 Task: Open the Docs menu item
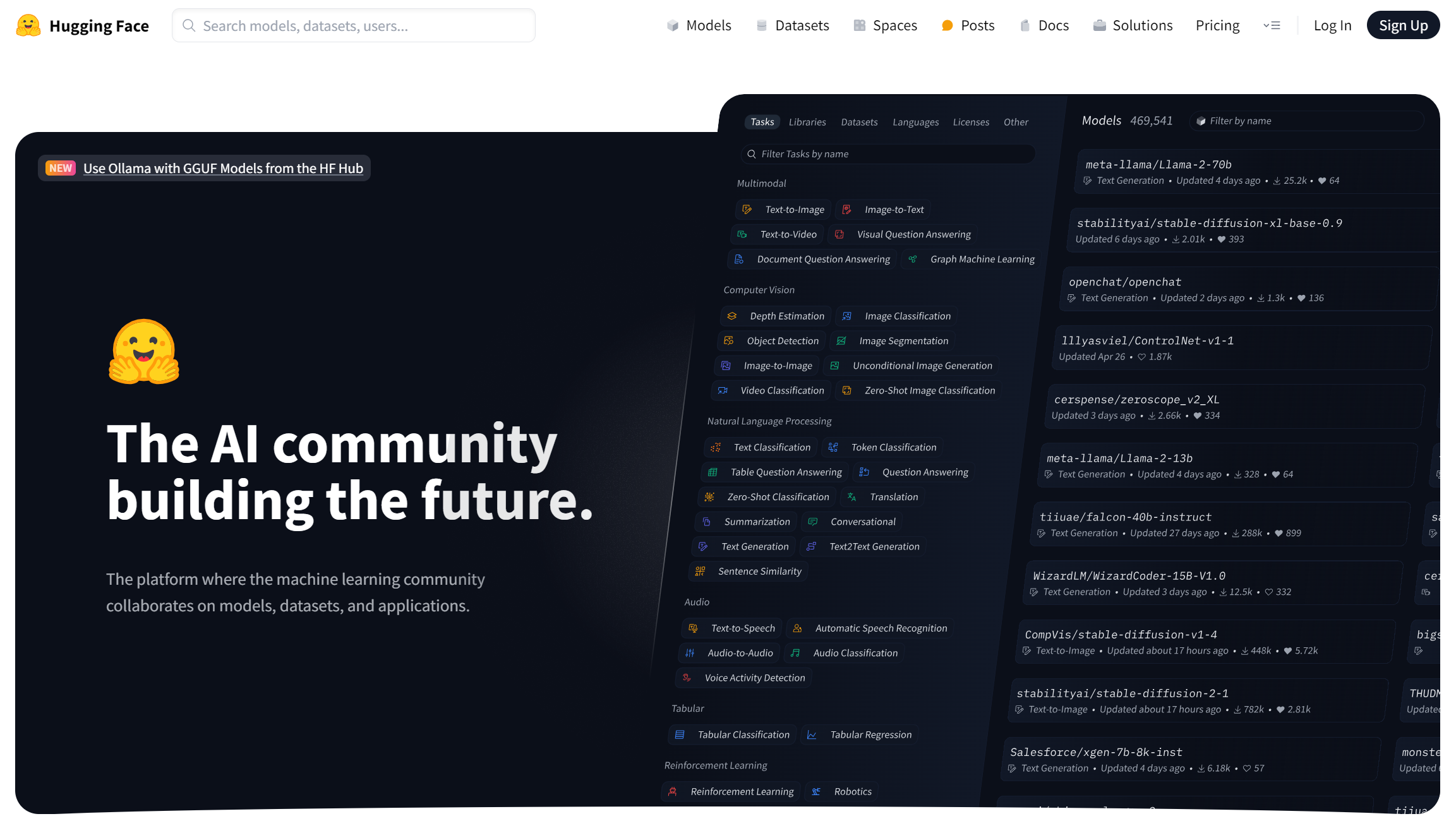tap(1044, 25)
